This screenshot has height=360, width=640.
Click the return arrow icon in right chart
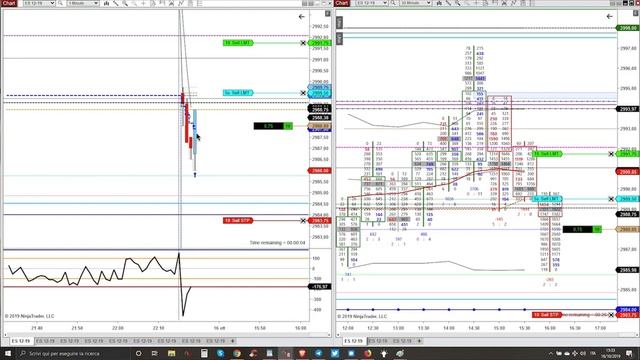click(x=609, y=16)
